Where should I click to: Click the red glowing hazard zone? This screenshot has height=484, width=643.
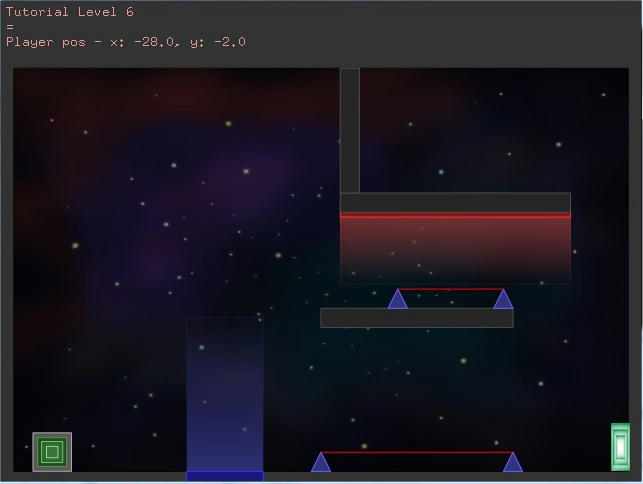455,249
